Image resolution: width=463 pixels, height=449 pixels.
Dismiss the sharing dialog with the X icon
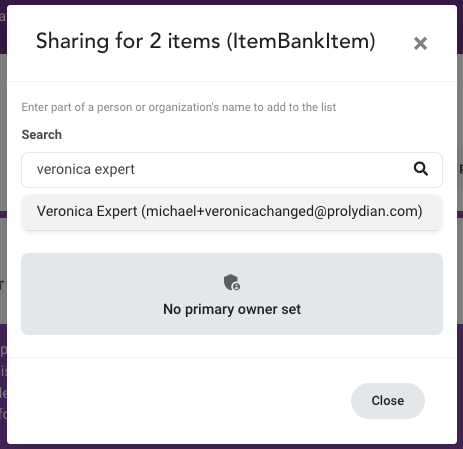click(x=420, y=43)
